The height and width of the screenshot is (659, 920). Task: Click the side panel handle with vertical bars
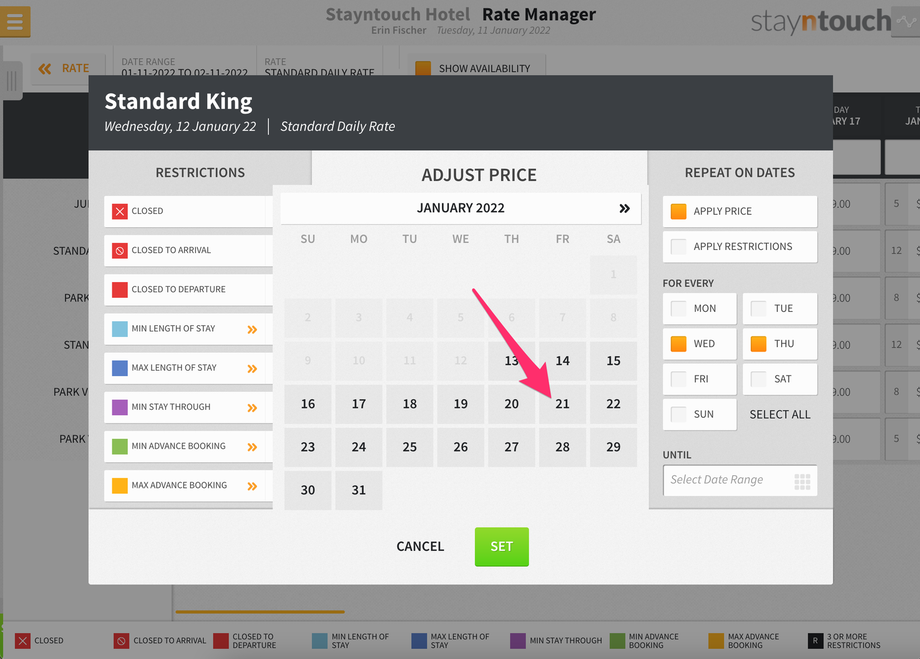pyautogui.click(x=11, y=80)
